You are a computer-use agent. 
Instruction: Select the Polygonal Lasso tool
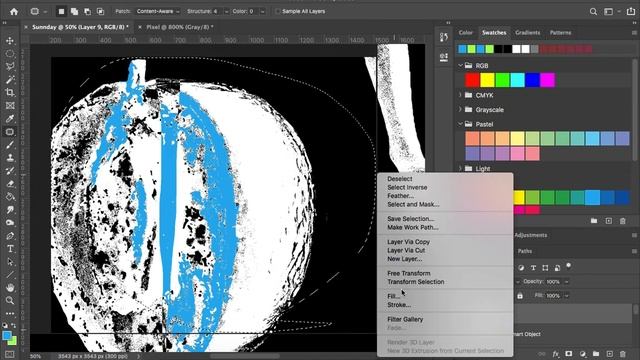tap(10, 67)
